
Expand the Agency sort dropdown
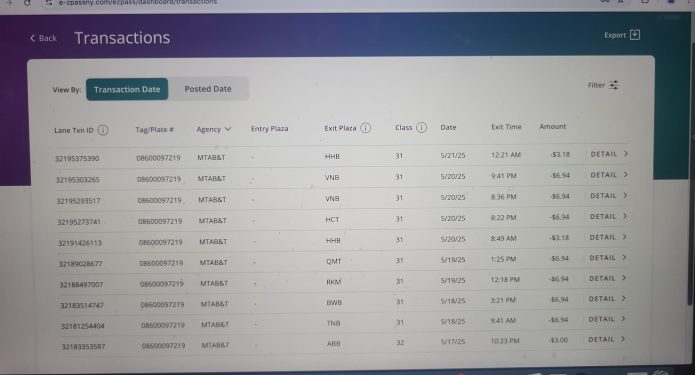228,129
